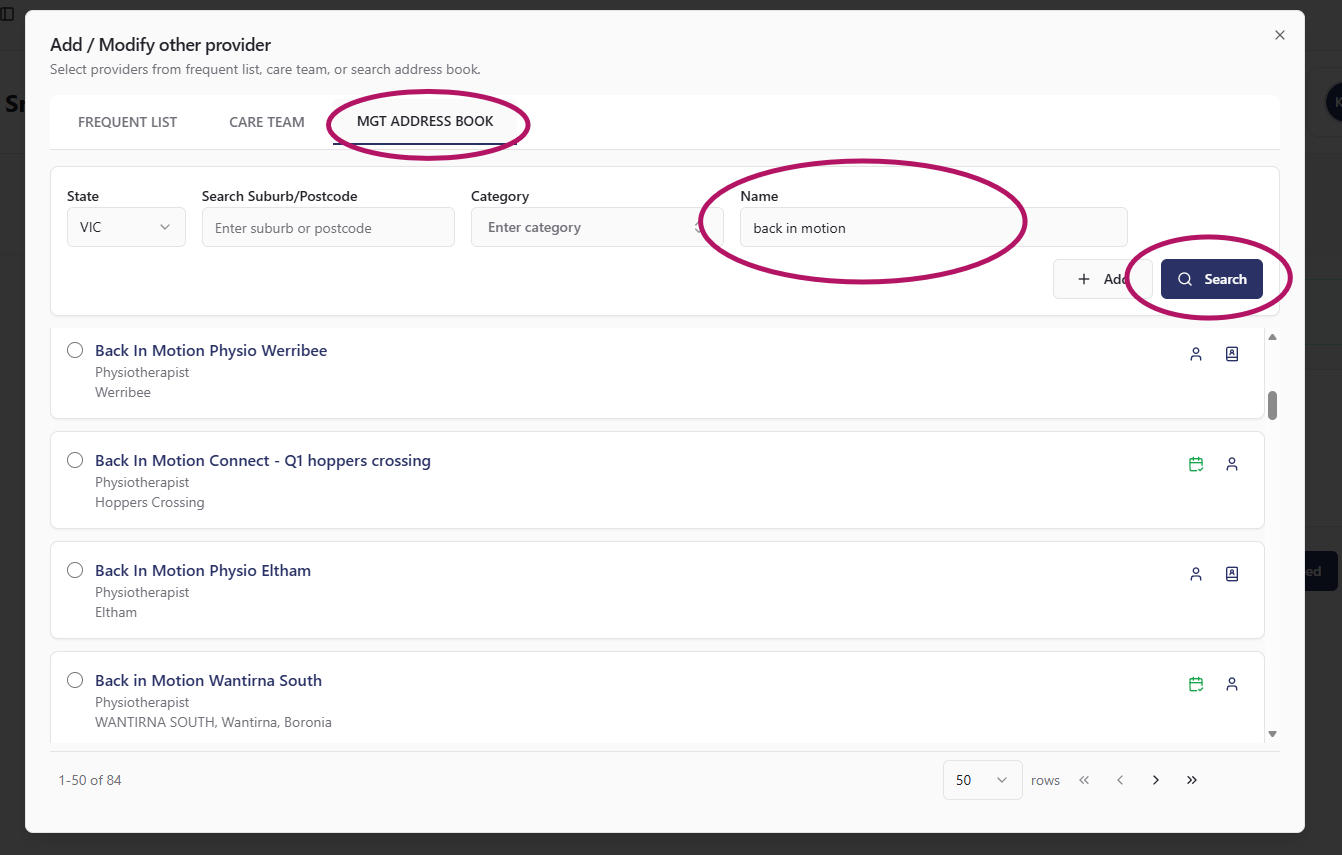Click green calendar icon on Wantirna South row
This screenshot has height=855, width=1342.
click(x=1196, y=684)
